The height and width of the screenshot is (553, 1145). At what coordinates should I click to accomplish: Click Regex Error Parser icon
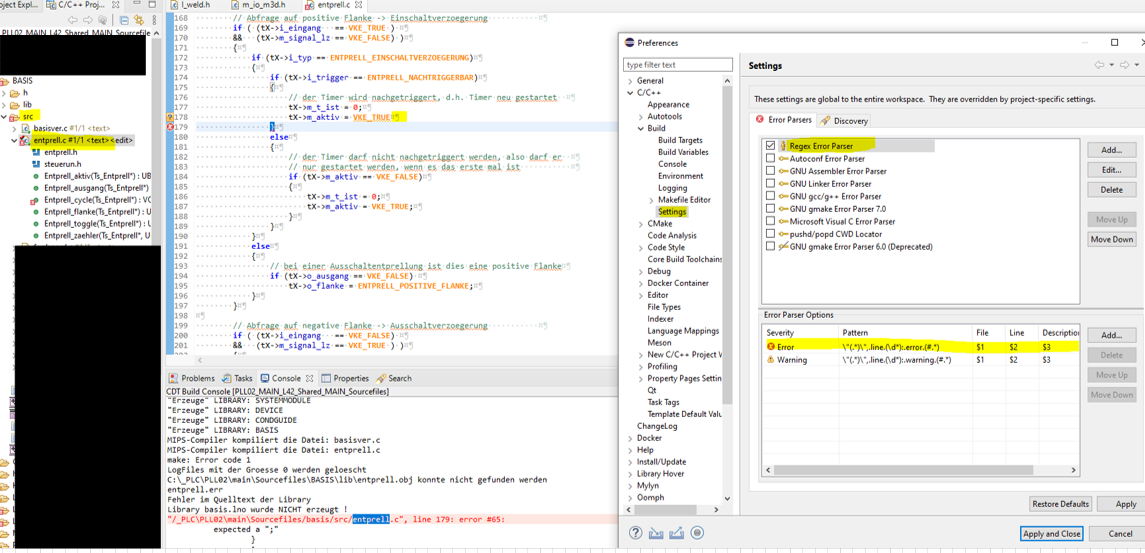point(784,146)
